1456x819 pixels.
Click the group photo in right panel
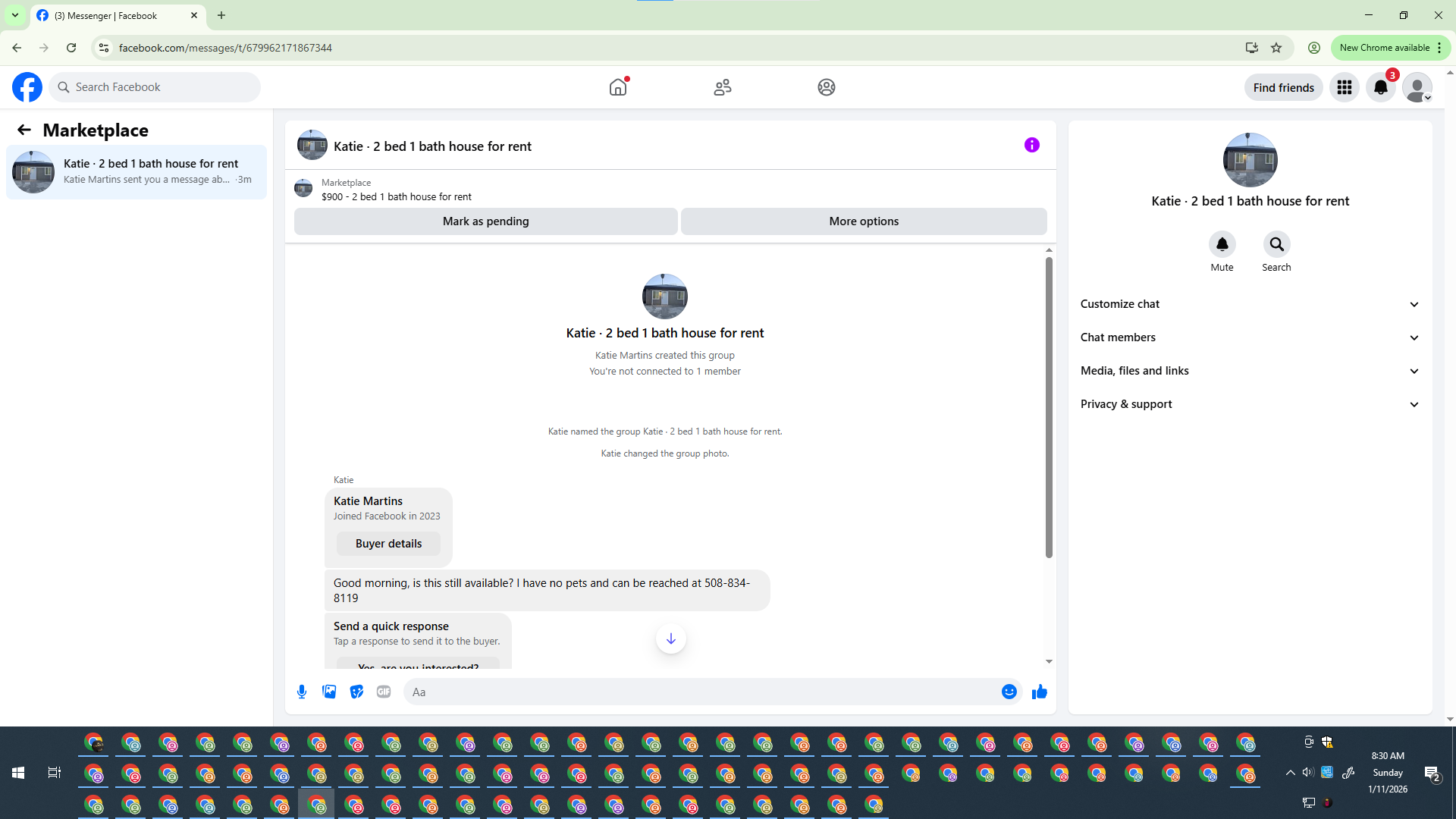coord(1250,160)
